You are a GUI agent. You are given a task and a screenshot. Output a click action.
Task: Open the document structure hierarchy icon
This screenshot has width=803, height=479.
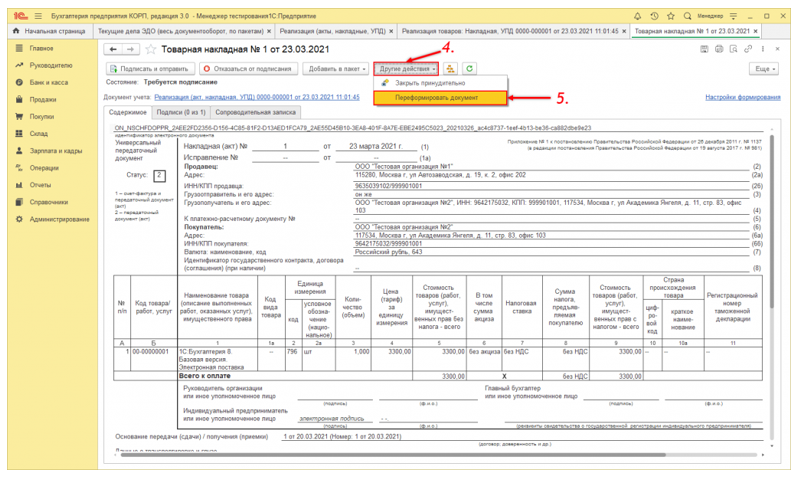(450, 69)
